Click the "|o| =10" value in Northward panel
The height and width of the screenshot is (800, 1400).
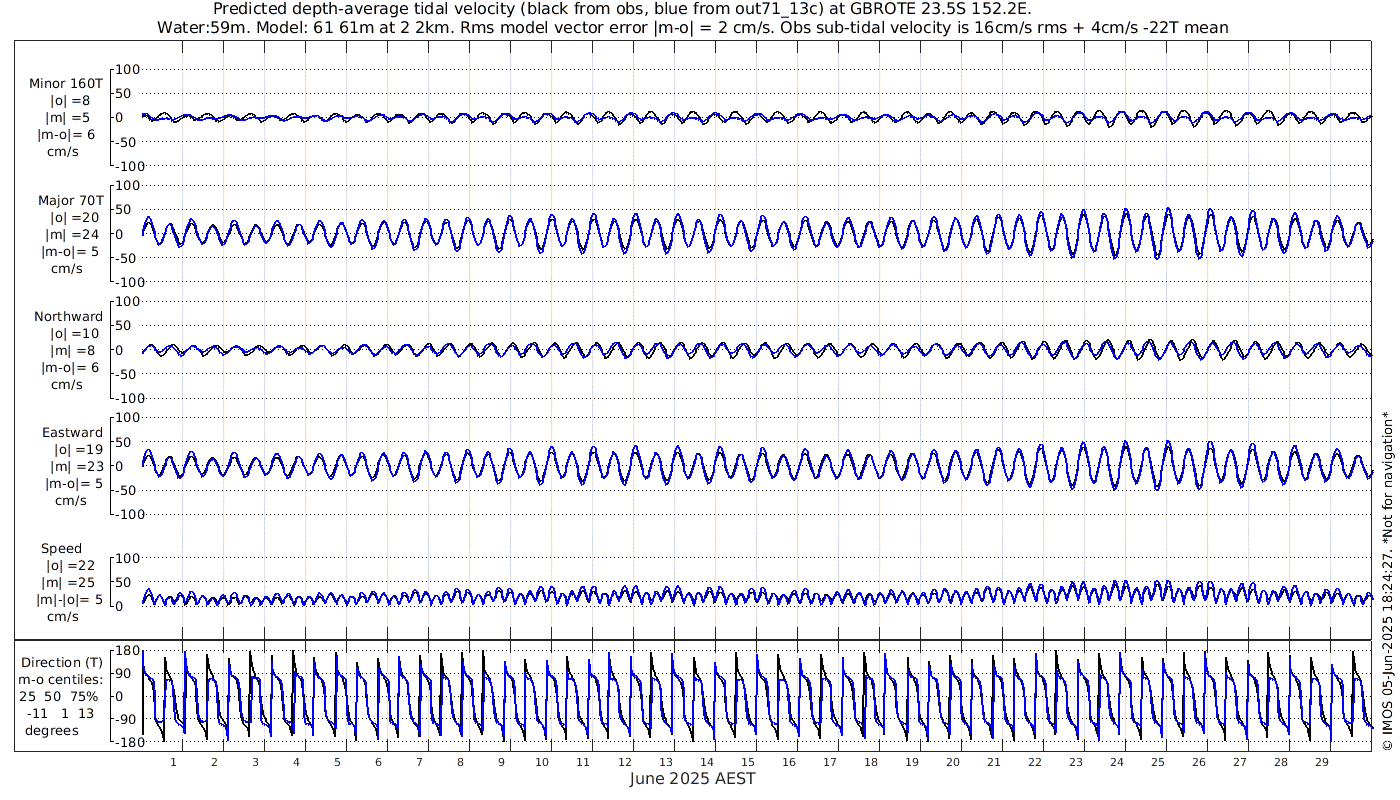click(x=74, y=334)
